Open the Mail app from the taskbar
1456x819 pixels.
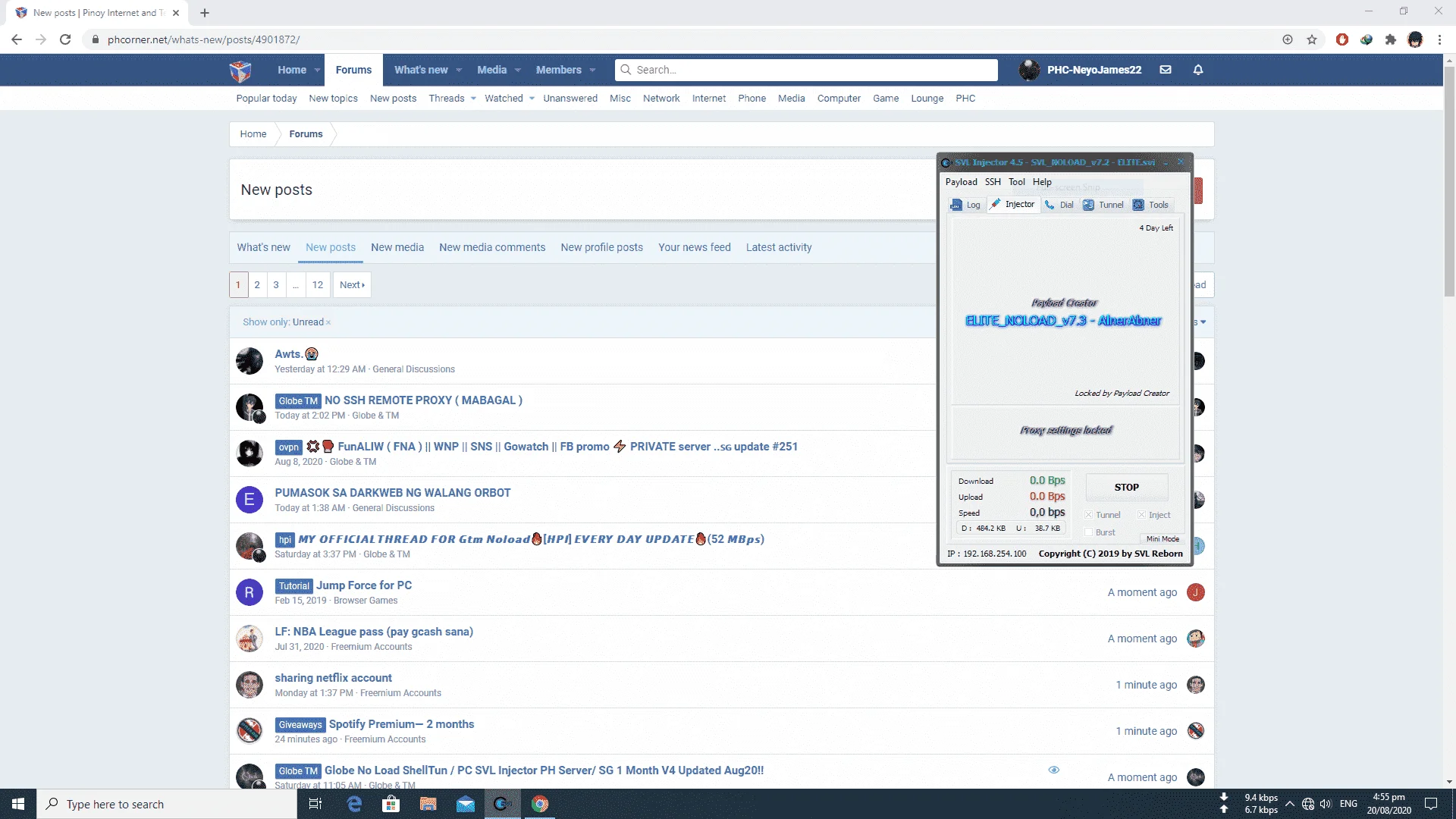coord(465,804)
